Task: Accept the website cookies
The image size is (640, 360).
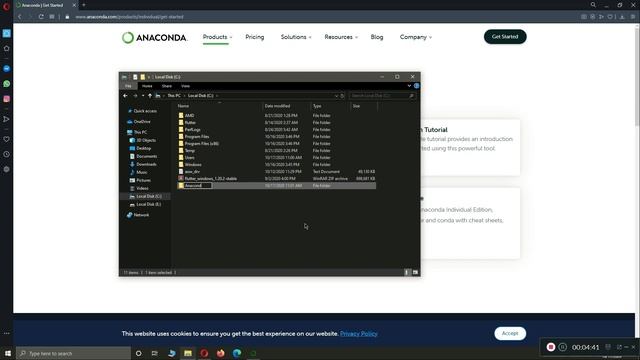Action: [510, 333]
